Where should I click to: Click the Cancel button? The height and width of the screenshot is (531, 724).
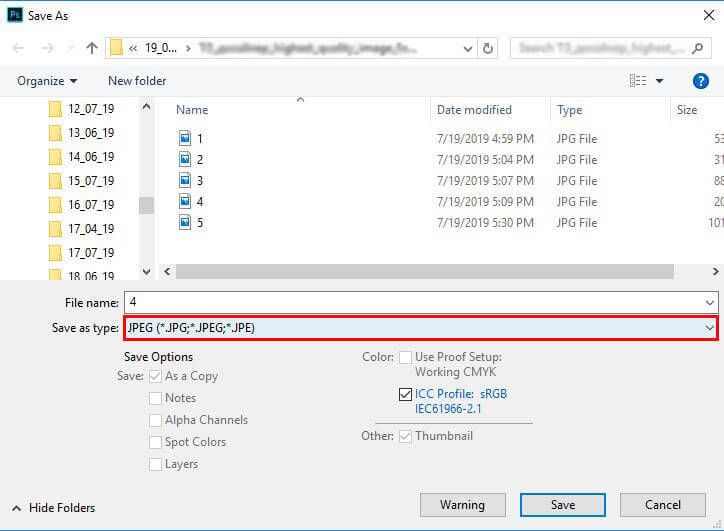tap(663, 505)
